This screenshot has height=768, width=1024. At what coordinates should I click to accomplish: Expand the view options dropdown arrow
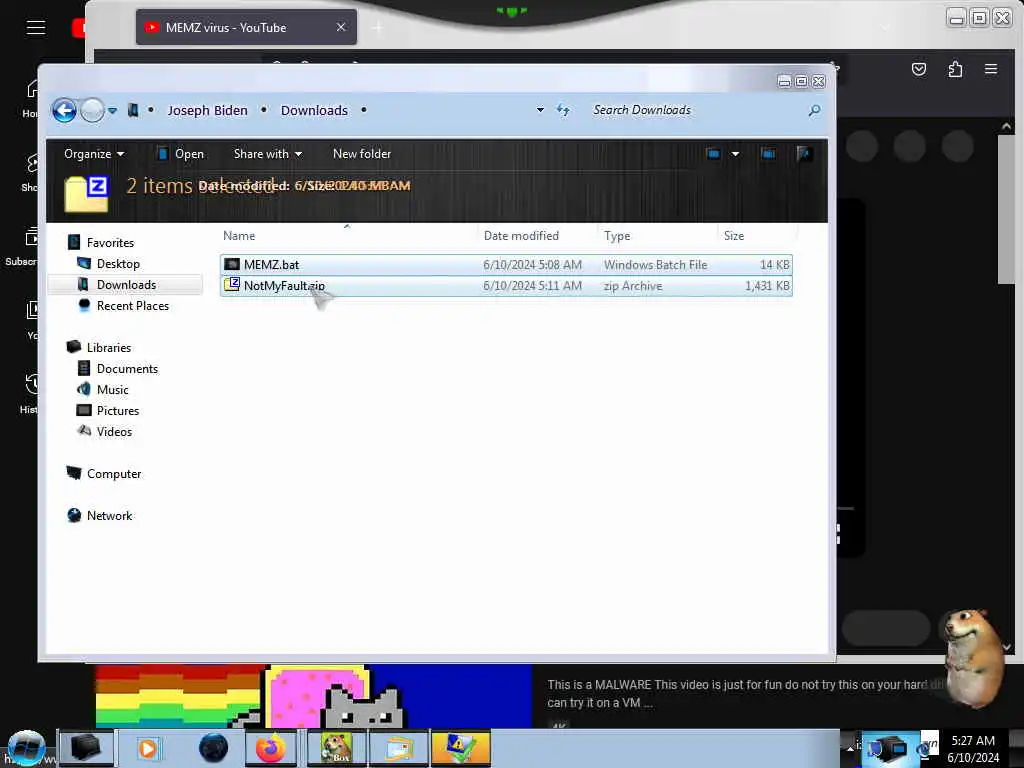[735, 154]
